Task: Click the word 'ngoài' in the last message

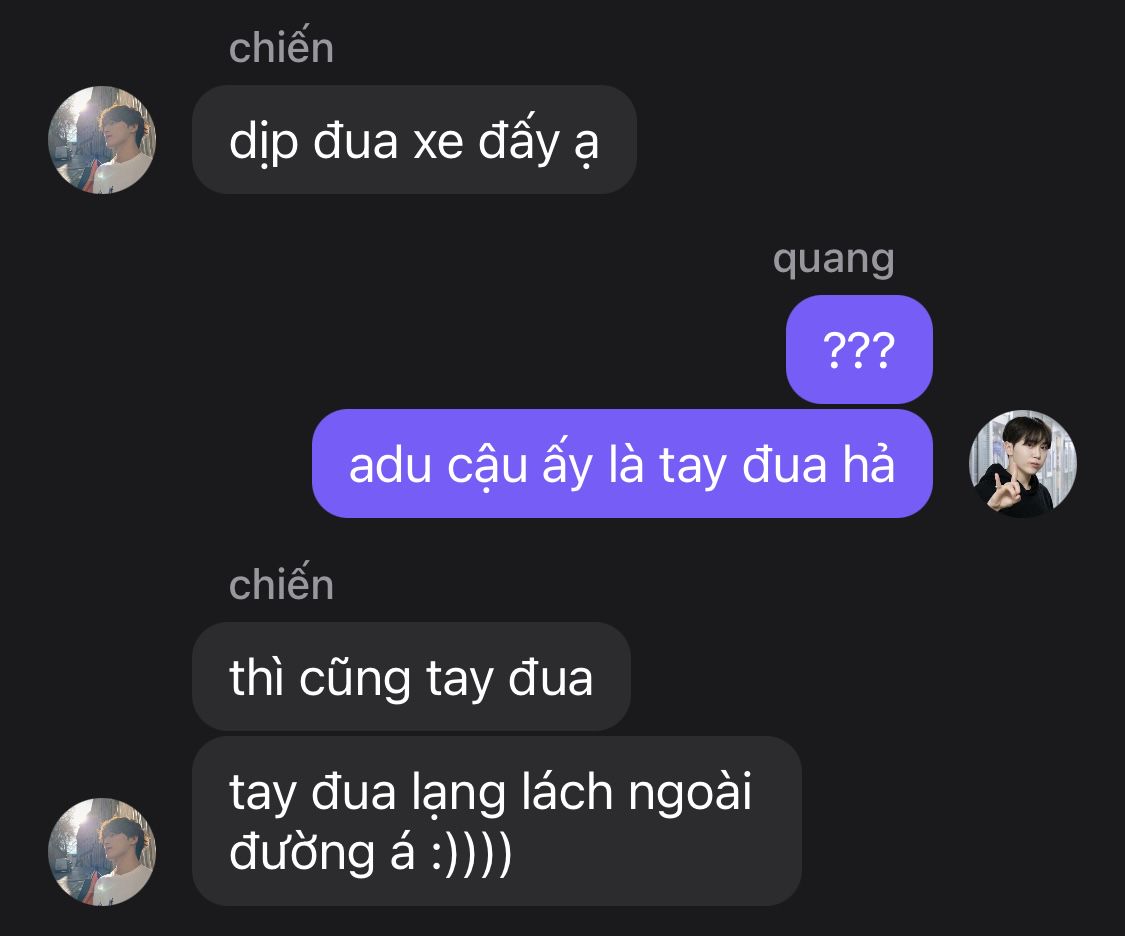Action: (690, 792)
